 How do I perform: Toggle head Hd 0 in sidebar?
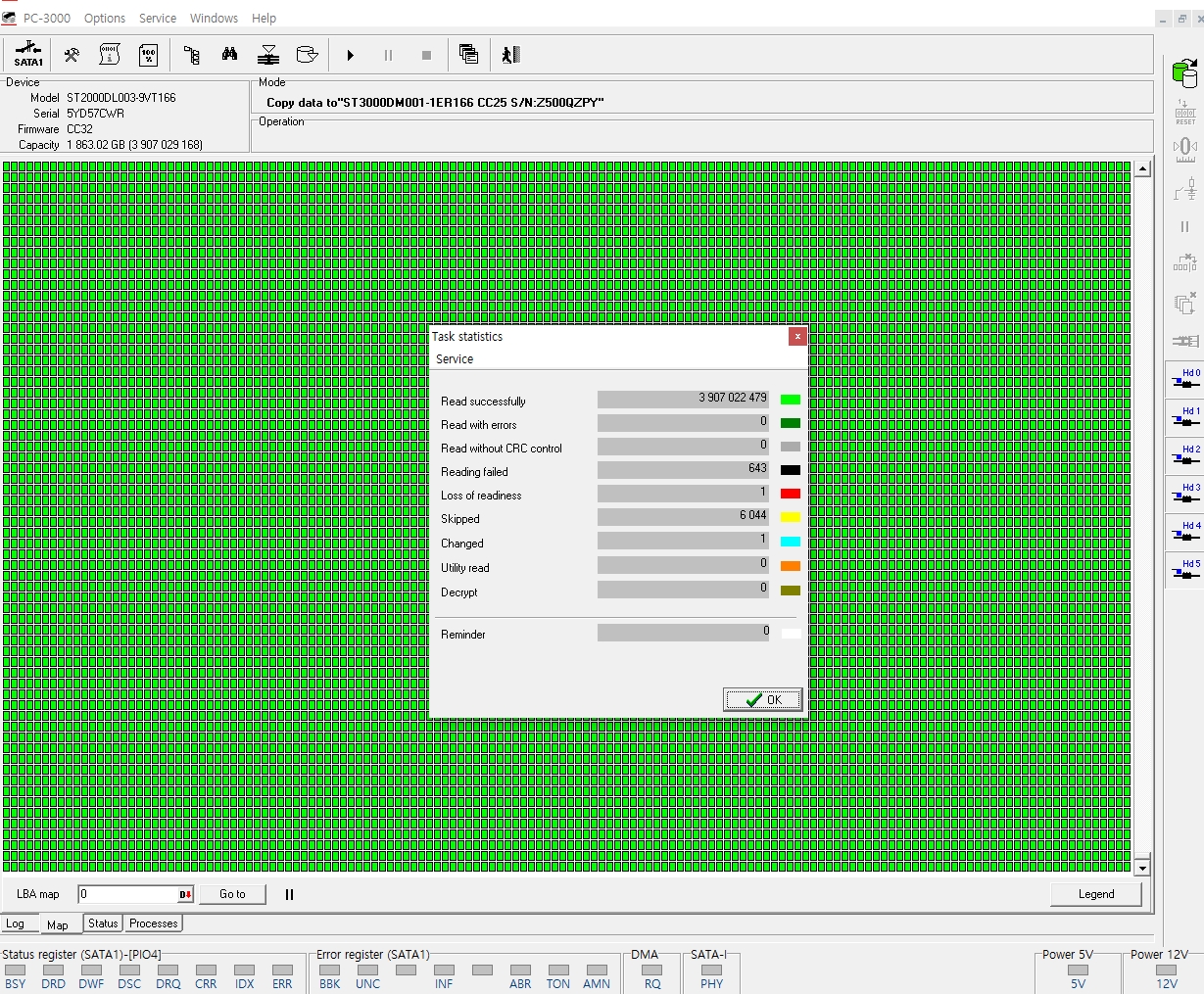tap(1185, 380)
